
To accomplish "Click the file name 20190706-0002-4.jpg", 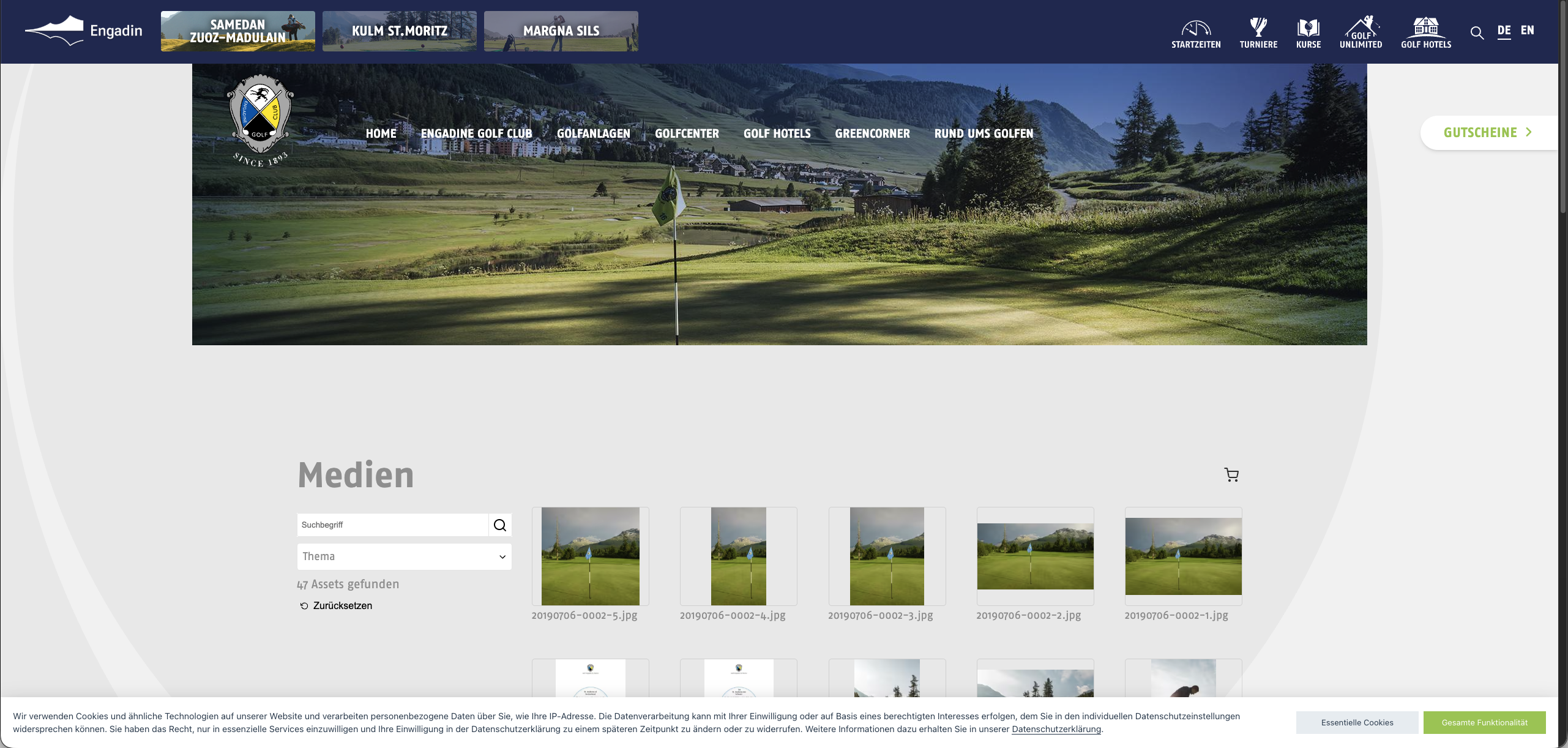I will click(x=733, y=616).
